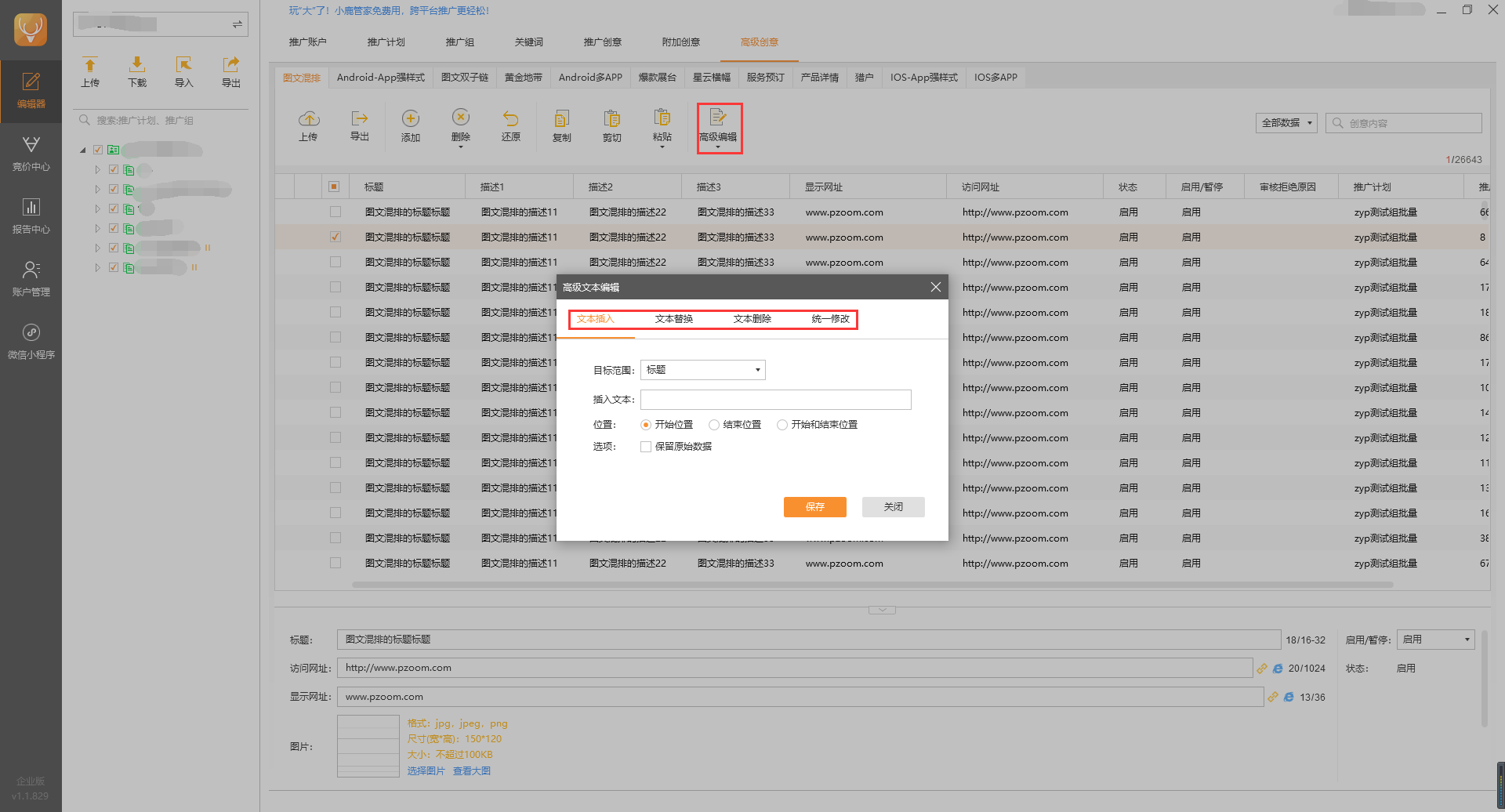Open 报告中心 in the sidebar
The width and height of the screenshot is (1505, 812).
(31, 216)
